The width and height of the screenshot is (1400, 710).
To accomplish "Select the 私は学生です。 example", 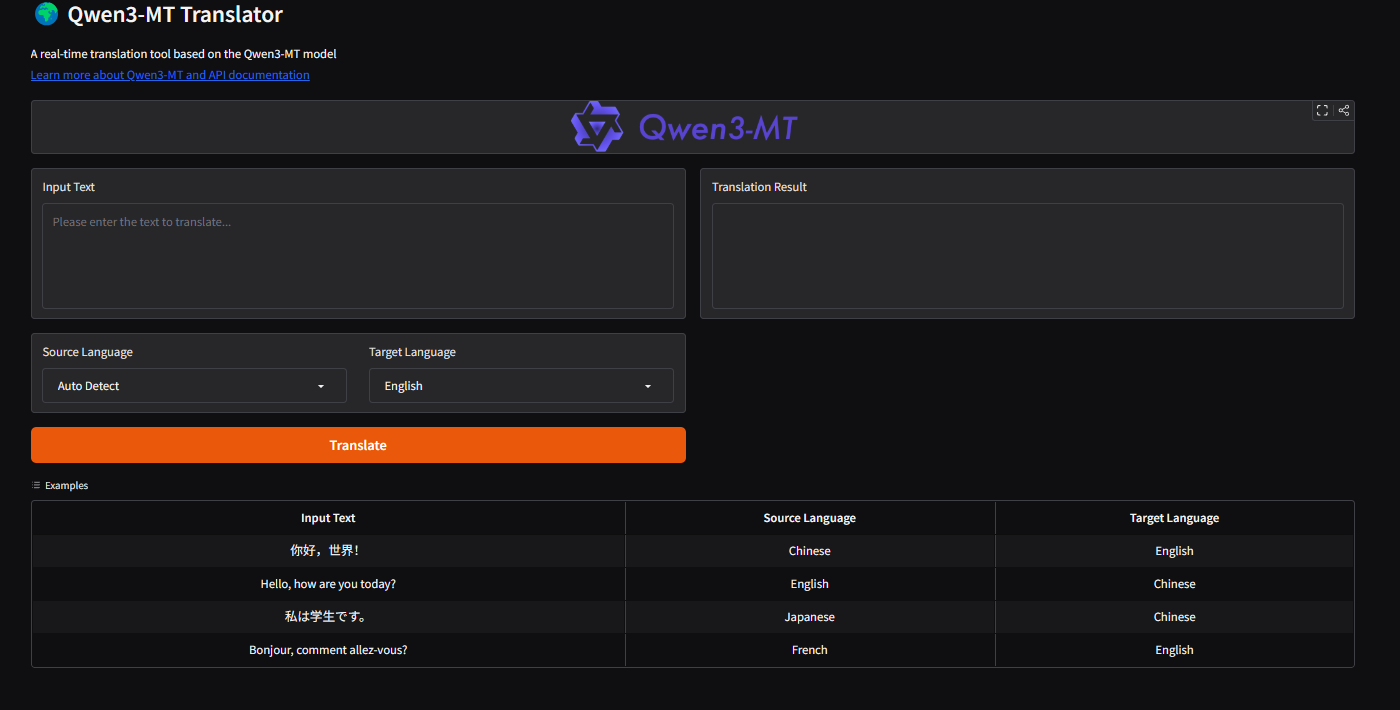I will 328,617.
